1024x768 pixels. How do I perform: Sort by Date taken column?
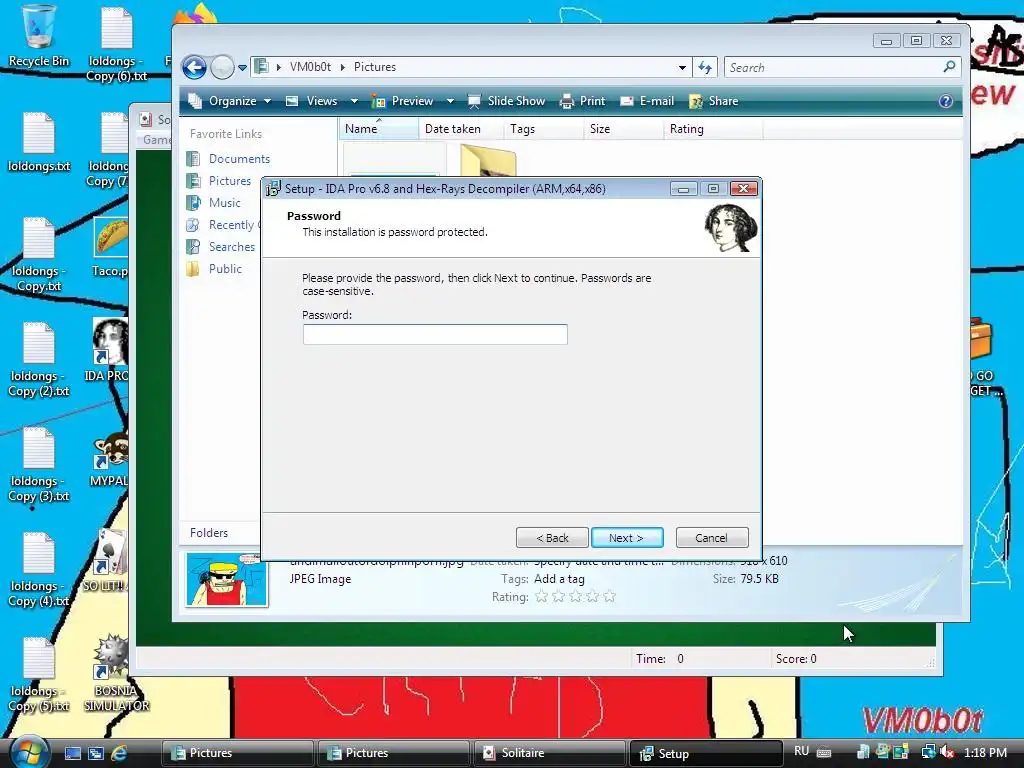pyautogui.click(x=460, y=129)
